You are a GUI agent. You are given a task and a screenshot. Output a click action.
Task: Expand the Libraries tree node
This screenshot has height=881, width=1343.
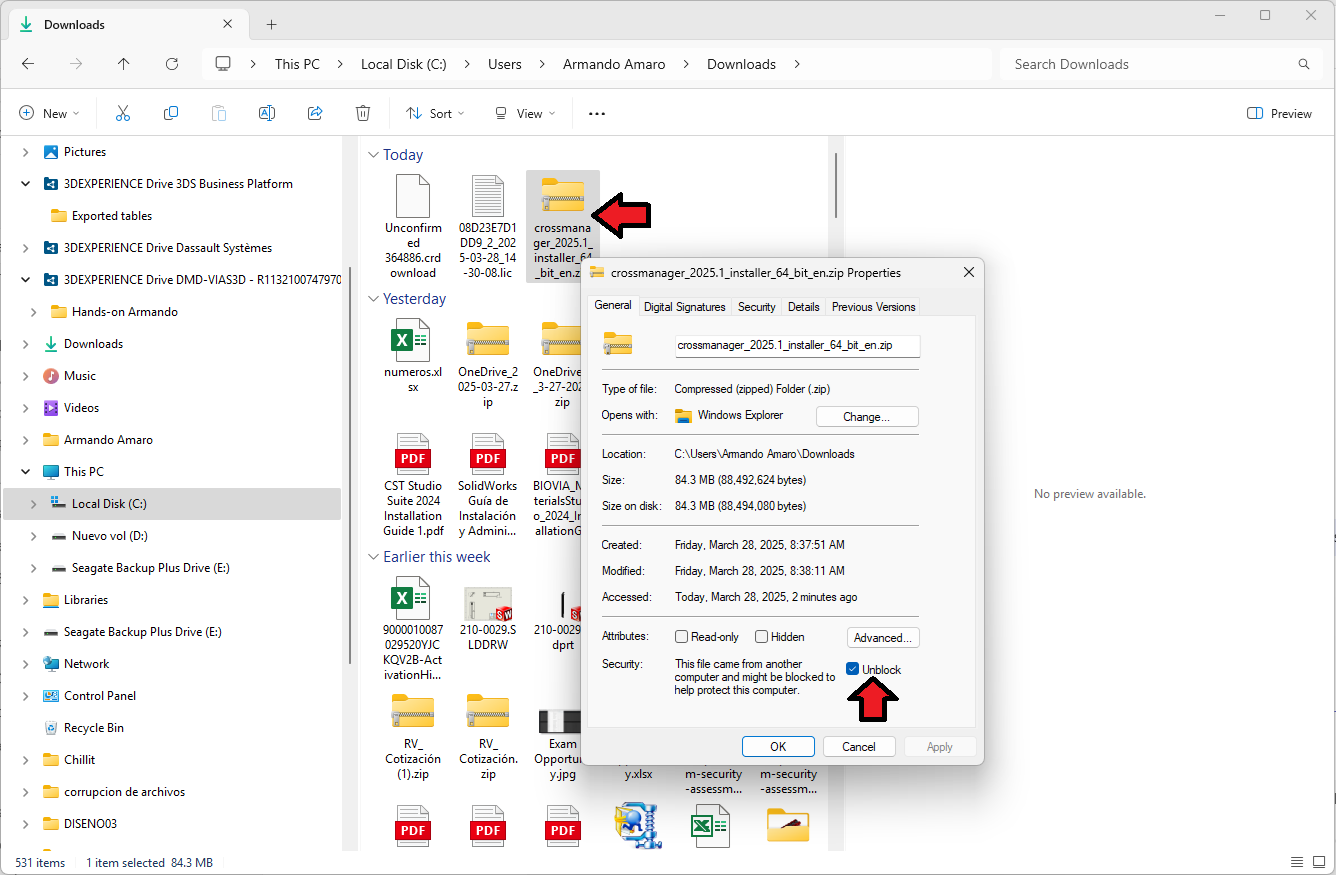pyautogui.click(x=26, y=600)
